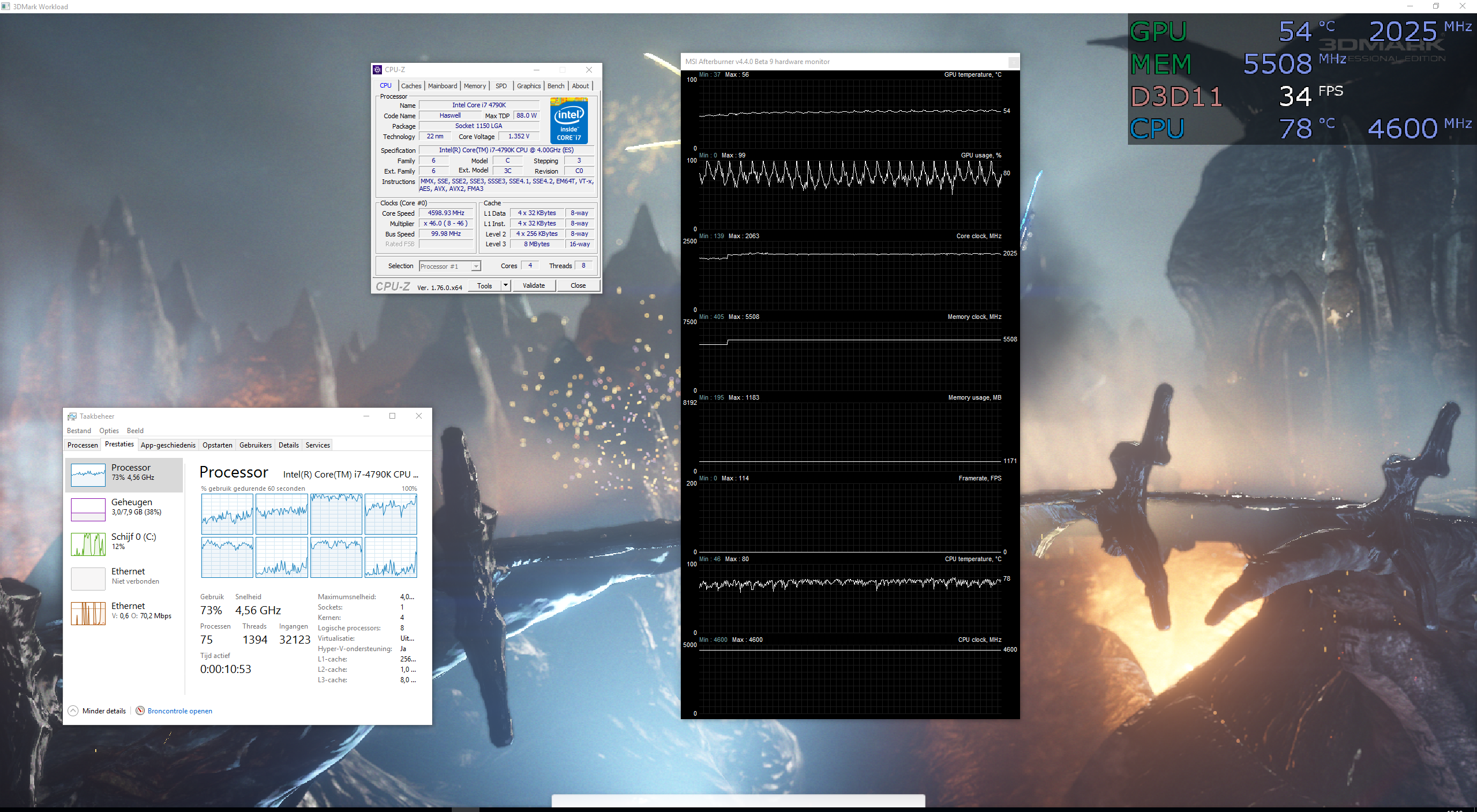
Task: Click the 4,56 GHz Snelheid value
Action: 258,610
